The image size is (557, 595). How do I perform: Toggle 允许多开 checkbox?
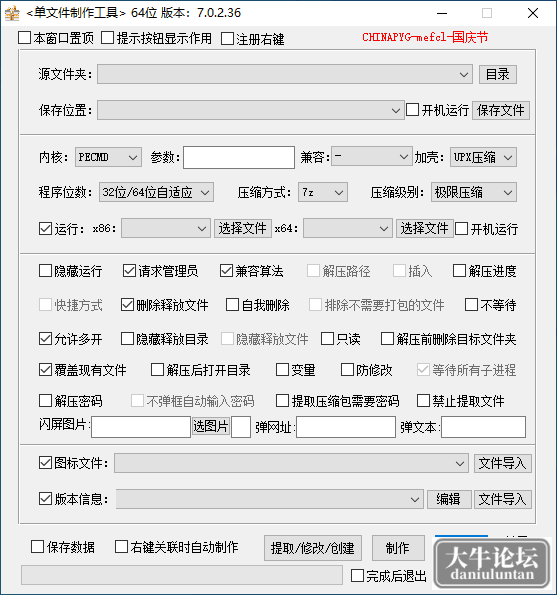tap(46, 338)
